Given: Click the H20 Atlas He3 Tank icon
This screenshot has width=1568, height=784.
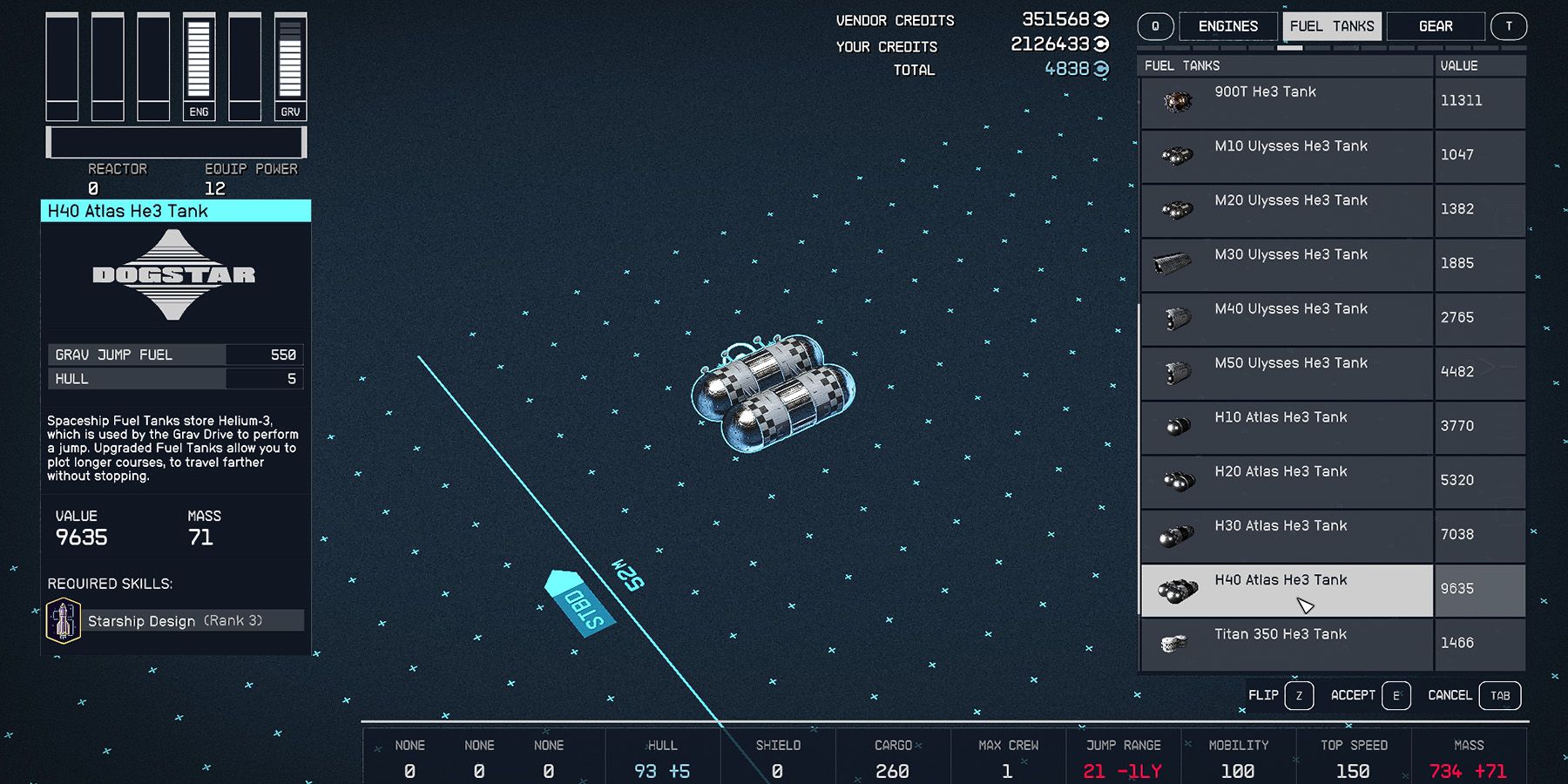Looking at the screenshot, I should coord(1179,481).
